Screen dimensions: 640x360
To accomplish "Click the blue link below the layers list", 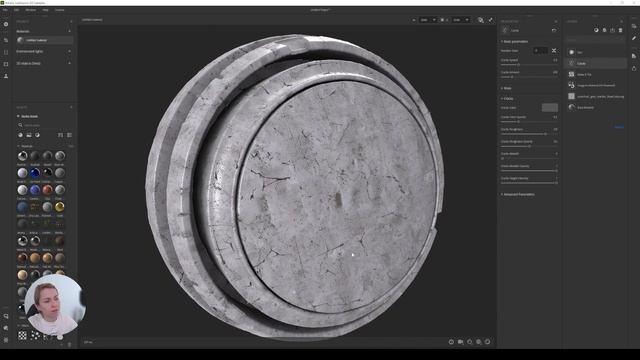I will coord(619,127).
